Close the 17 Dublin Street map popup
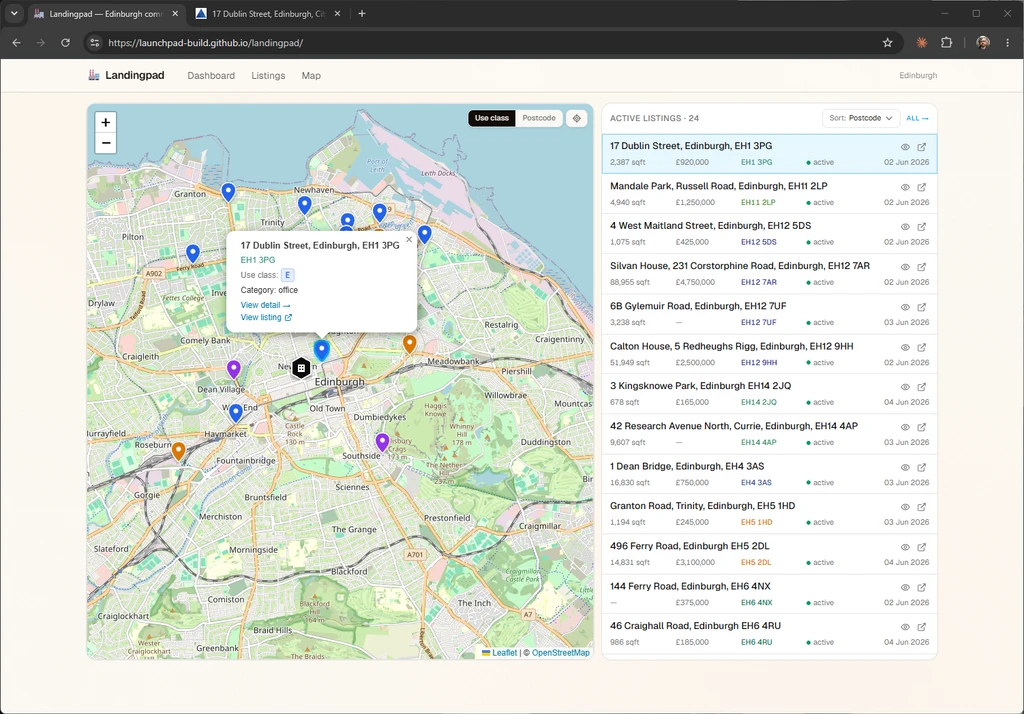The image size is (1024, 714). pos(409,239)
